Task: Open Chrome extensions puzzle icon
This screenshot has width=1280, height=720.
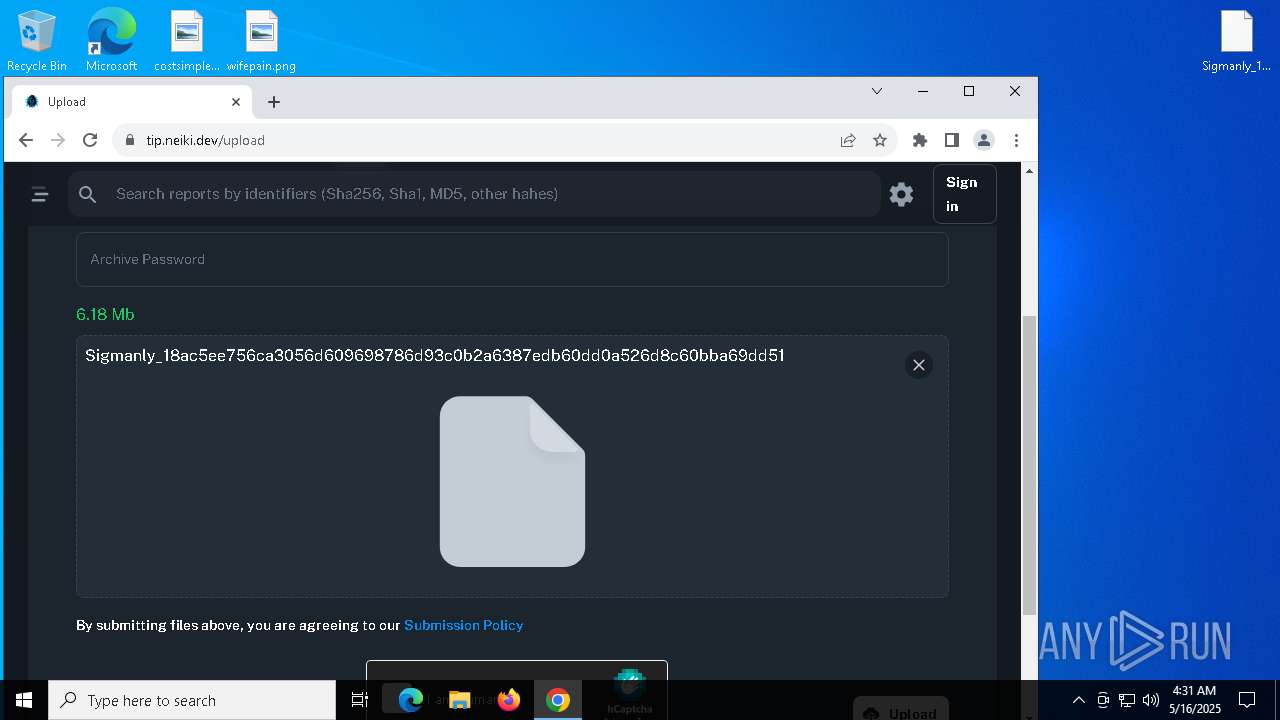Action: (x=920, y=140)
